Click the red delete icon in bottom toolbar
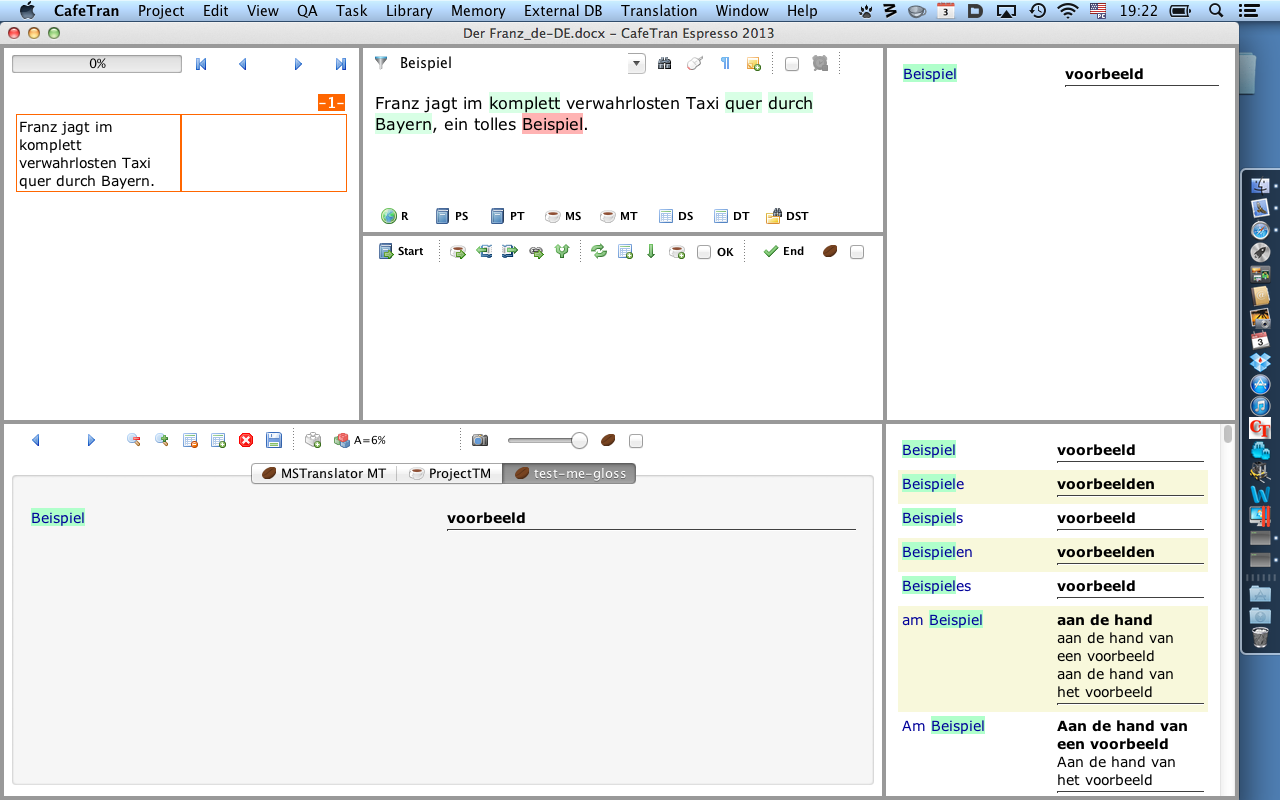 pyautogui.click(x=246, y=440)
